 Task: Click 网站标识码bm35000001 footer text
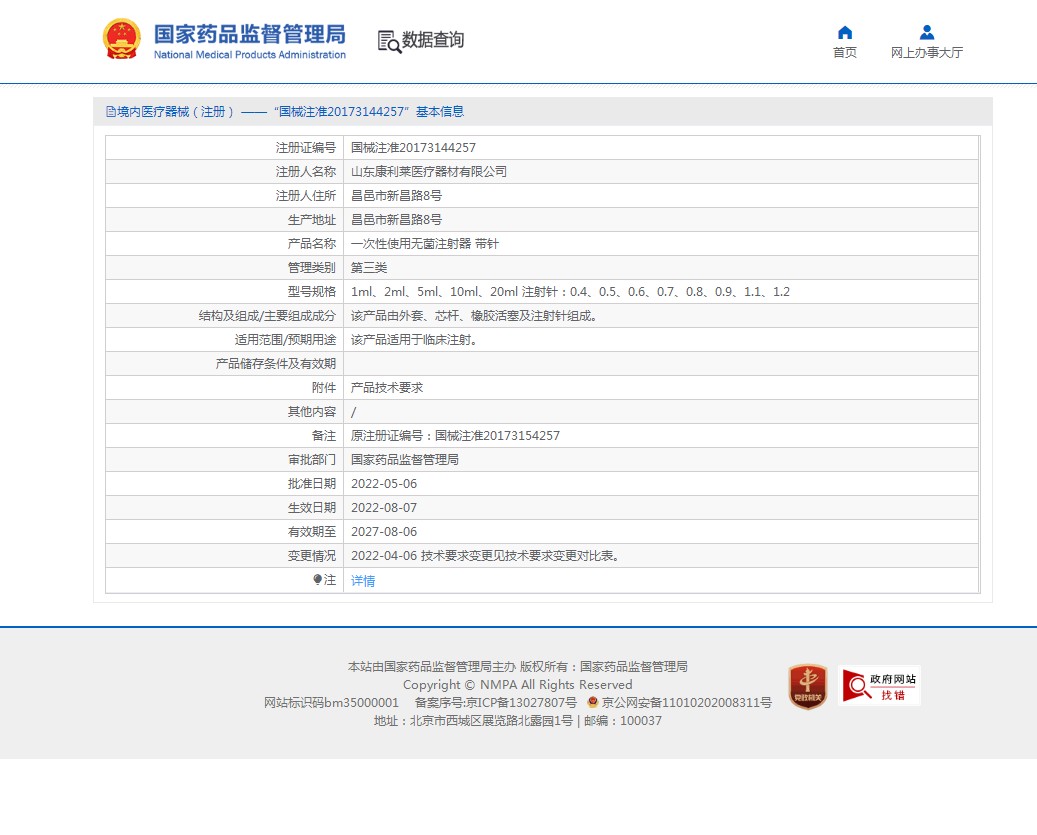(331, 702)
